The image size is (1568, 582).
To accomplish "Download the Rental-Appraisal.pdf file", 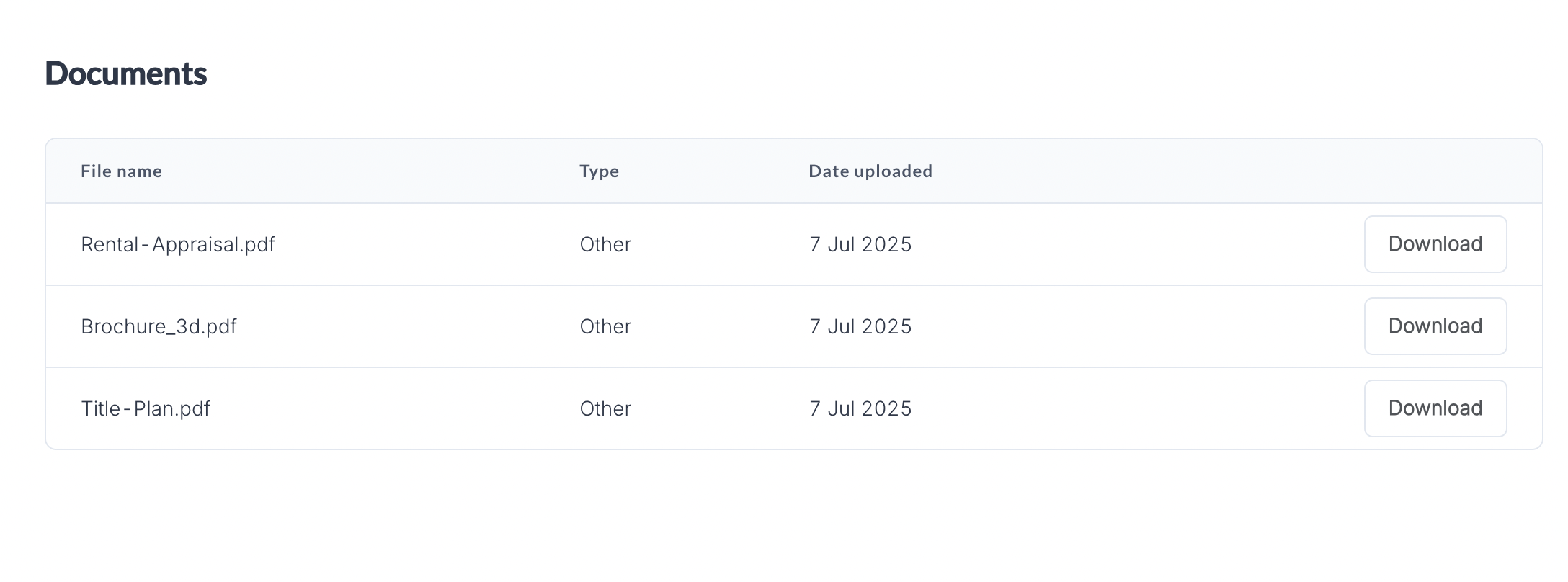I will click(1435, 244).
